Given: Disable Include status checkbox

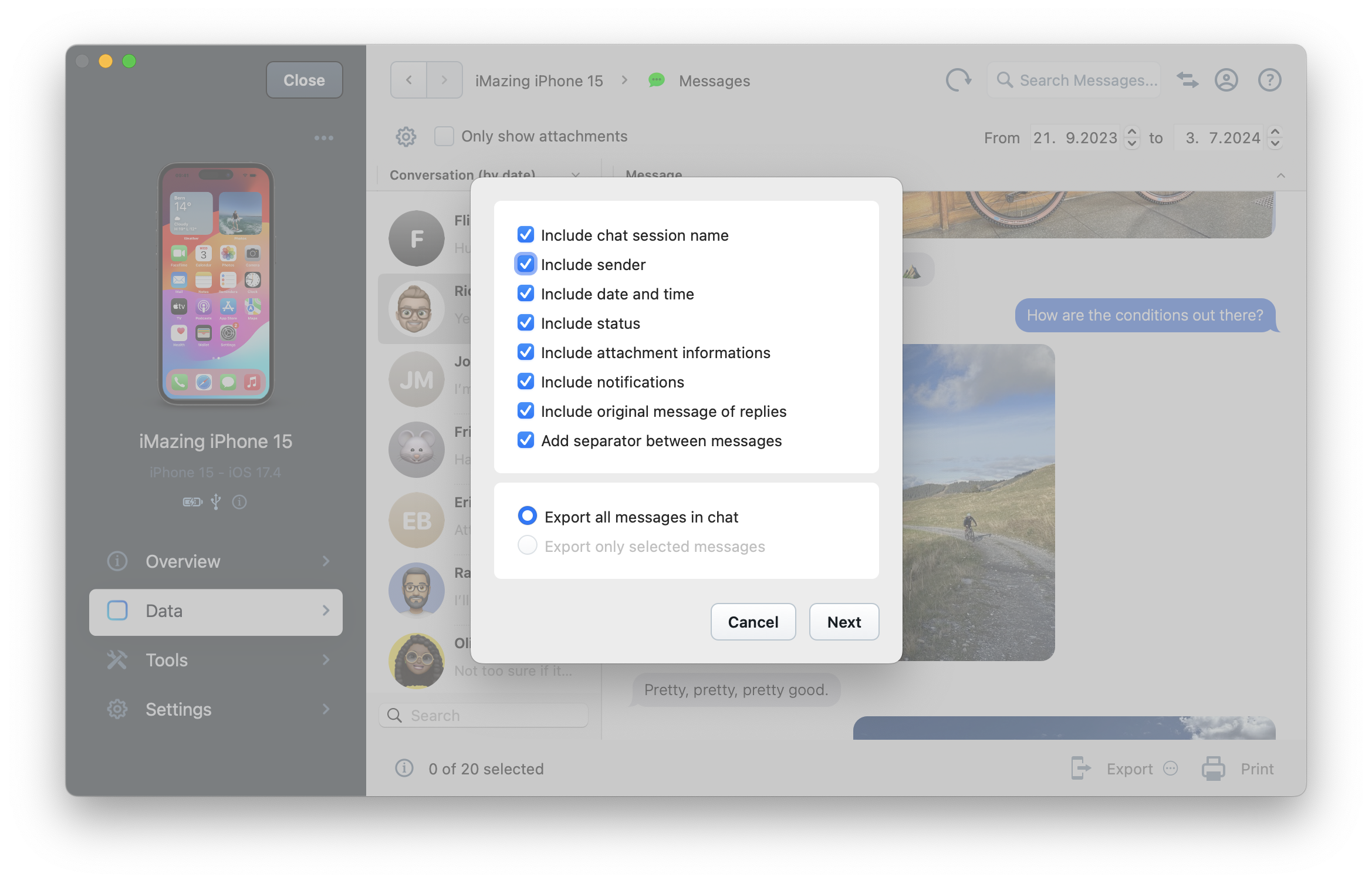Looking at the screenshot, I should coord(526,323).
